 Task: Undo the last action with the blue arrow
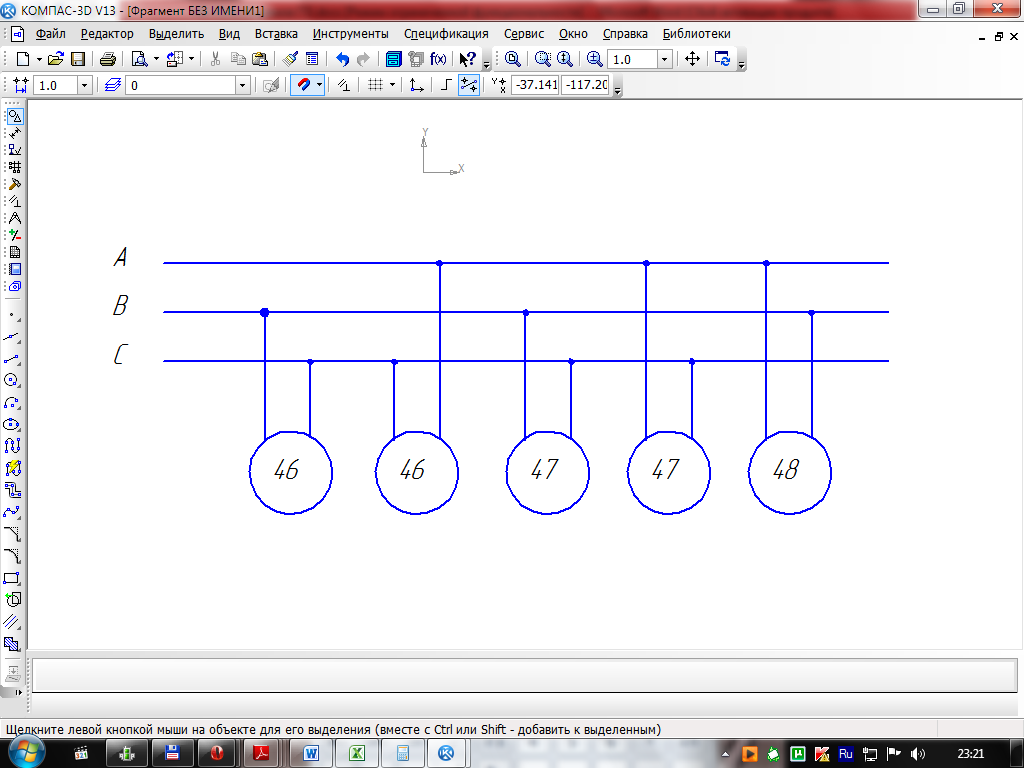tap(342, 59)
